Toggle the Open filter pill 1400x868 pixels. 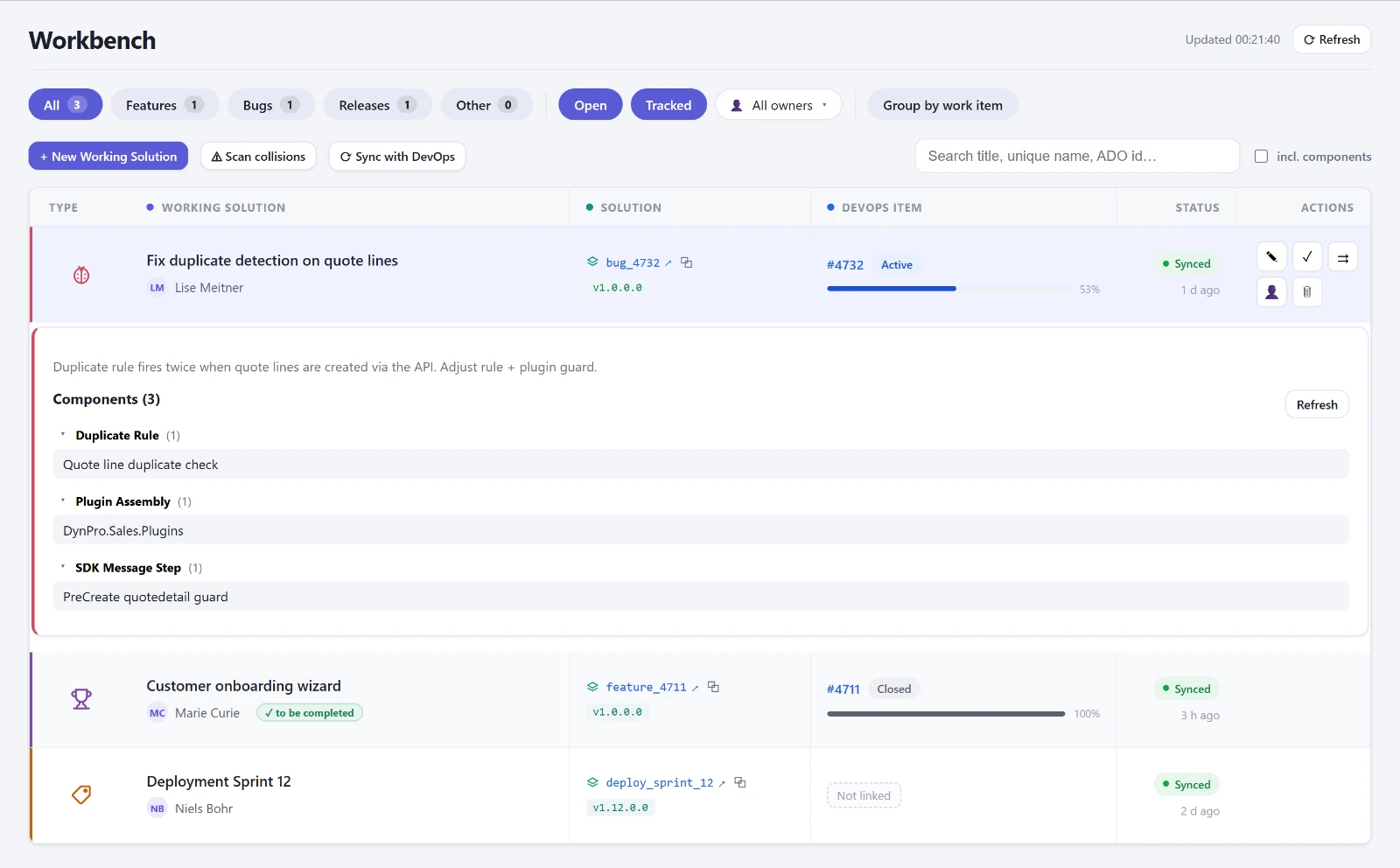[x=591, y=105]
